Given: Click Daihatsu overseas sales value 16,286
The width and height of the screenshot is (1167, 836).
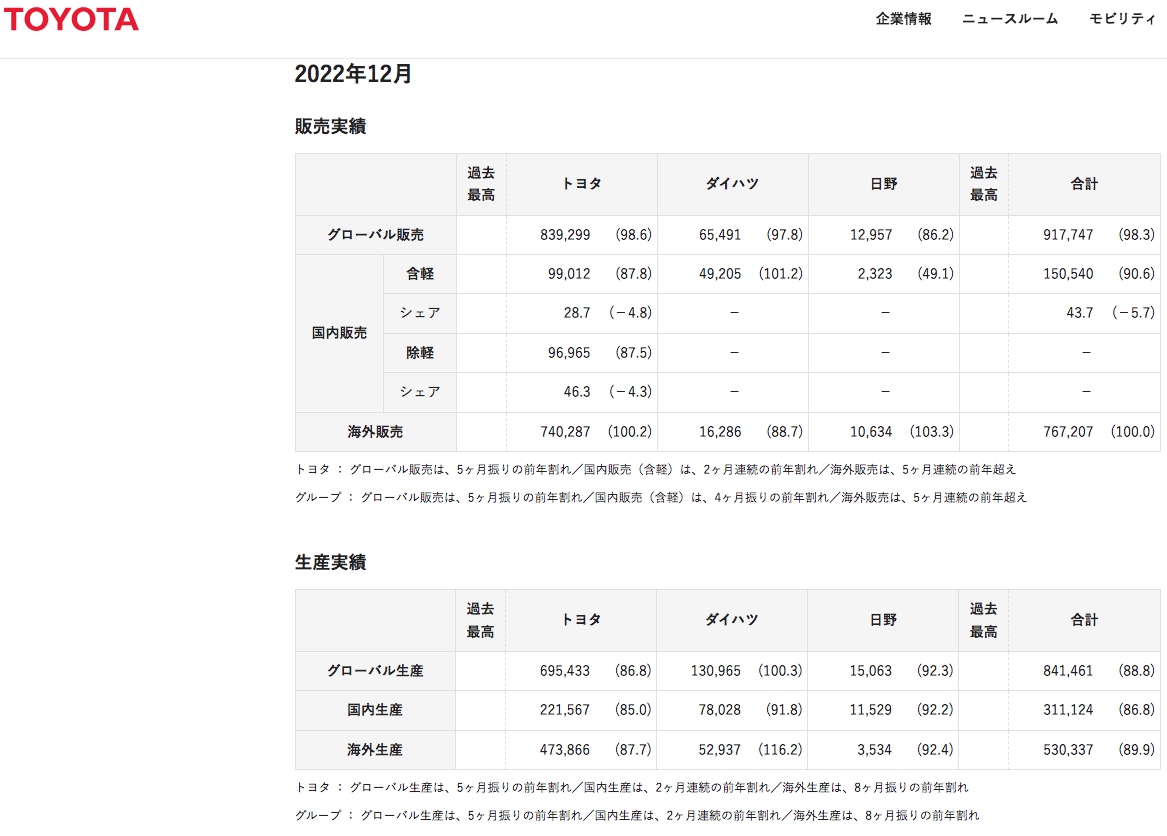Looking at the screenshot, I should pos(720,432).
